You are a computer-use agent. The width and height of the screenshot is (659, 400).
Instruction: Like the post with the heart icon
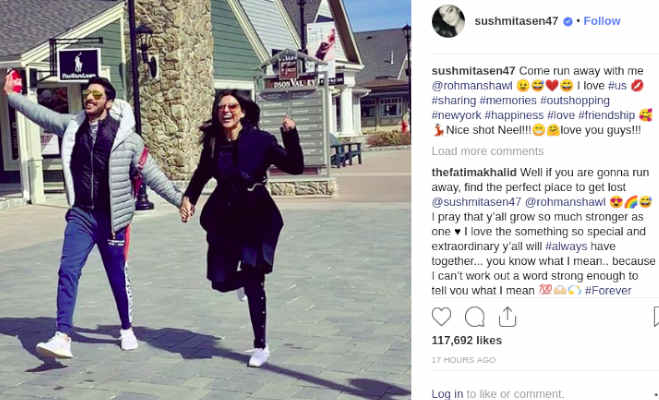441,317
